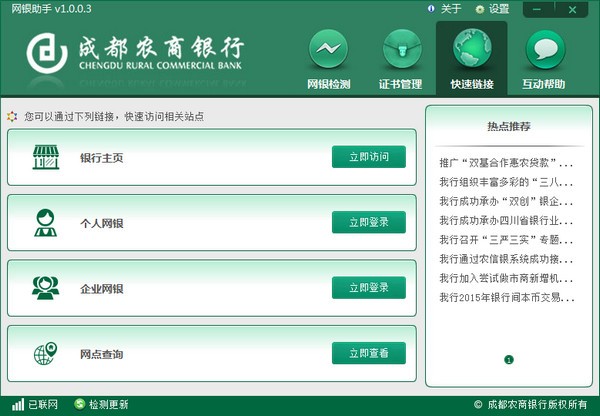Select the 快速链接 tab label
The image size is (600, 416).
click(472, 84)
